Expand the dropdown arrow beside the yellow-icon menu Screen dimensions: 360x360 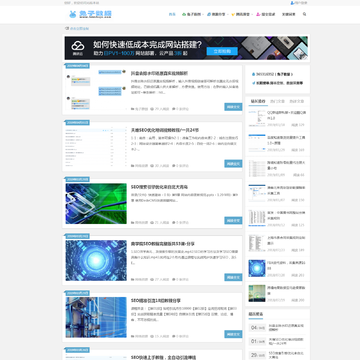[x=252, y=15]
